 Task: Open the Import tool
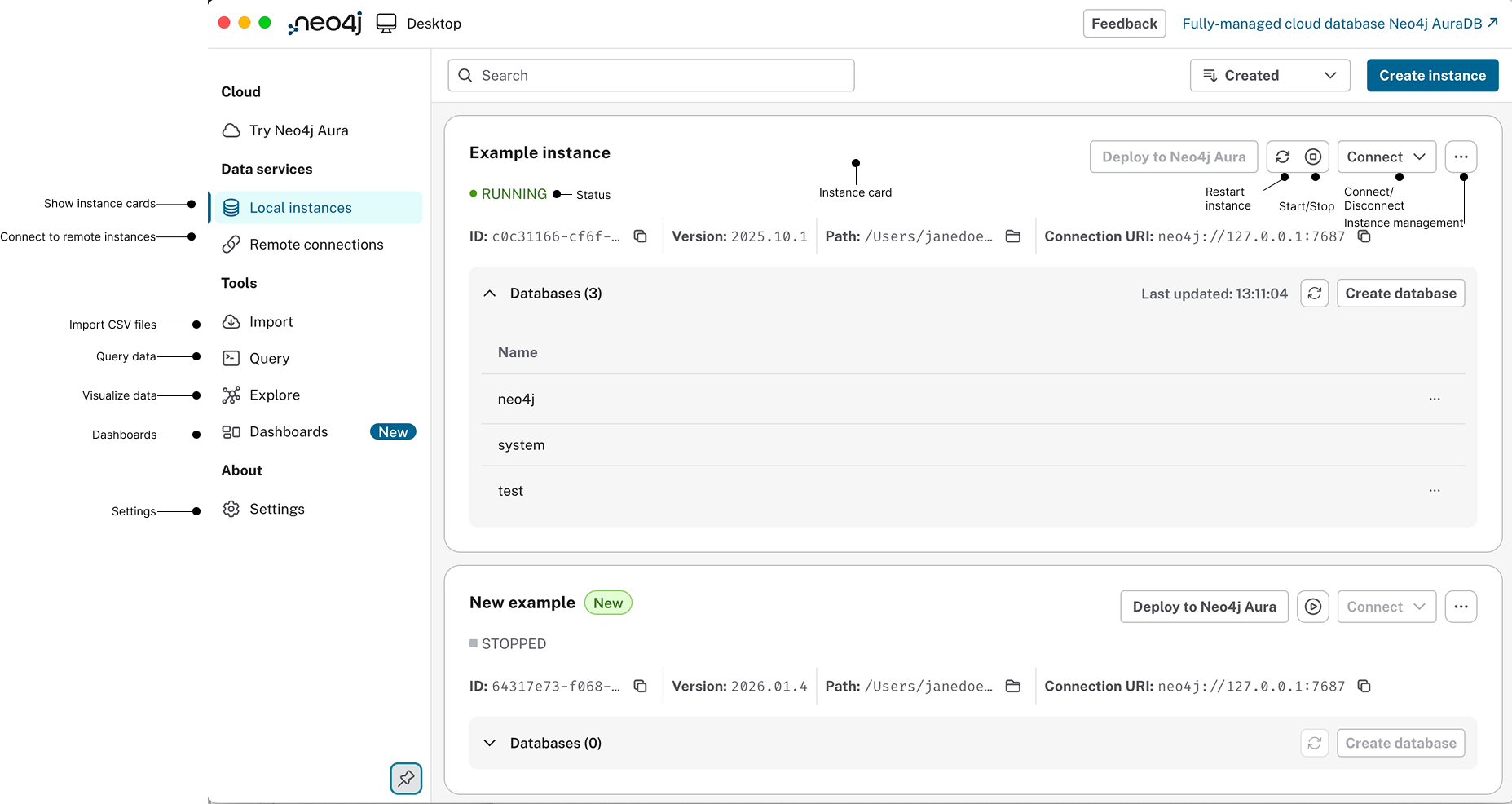271,322
